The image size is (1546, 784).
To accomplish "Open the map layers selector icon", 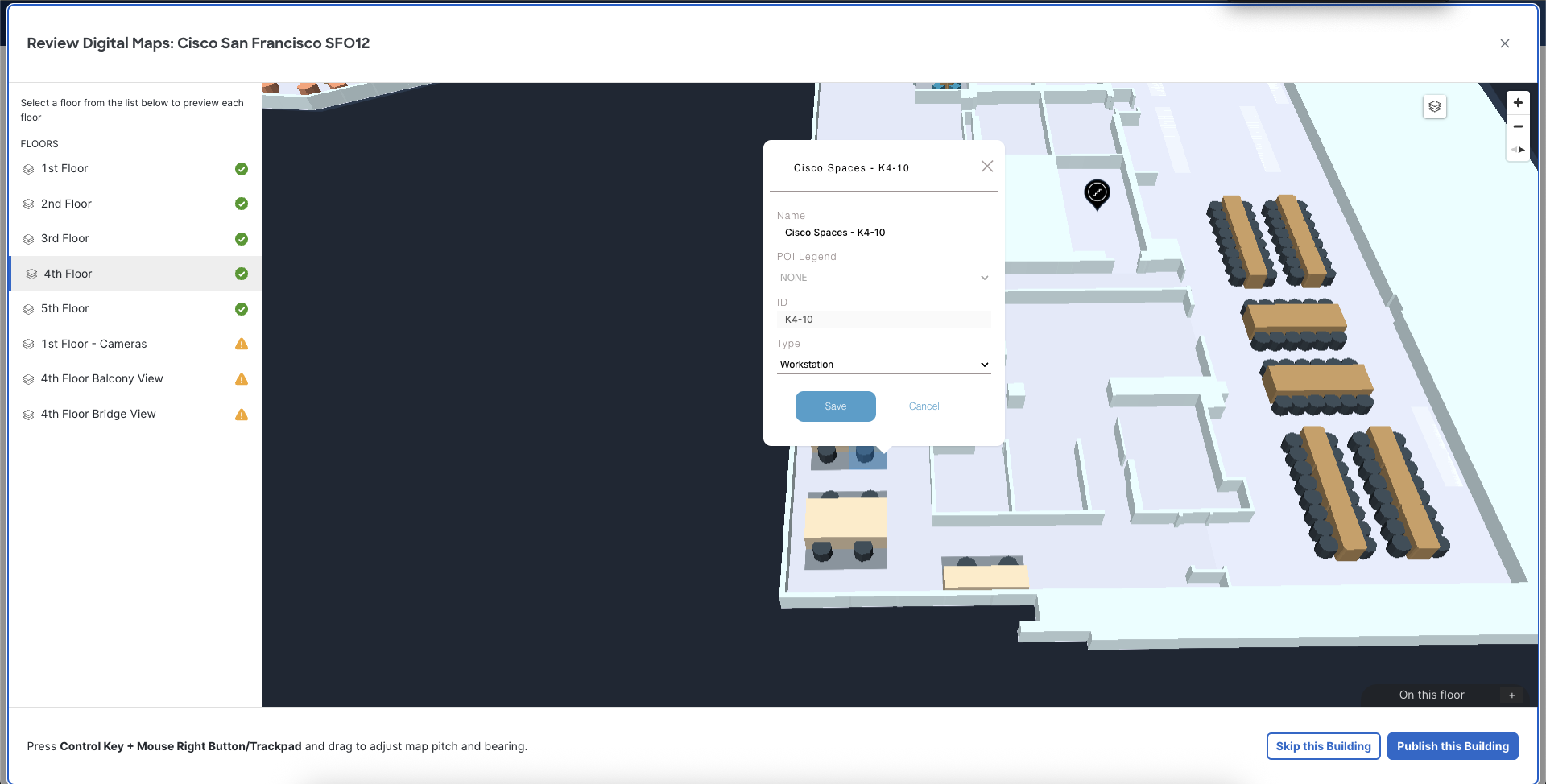I will pos(1434,105).
